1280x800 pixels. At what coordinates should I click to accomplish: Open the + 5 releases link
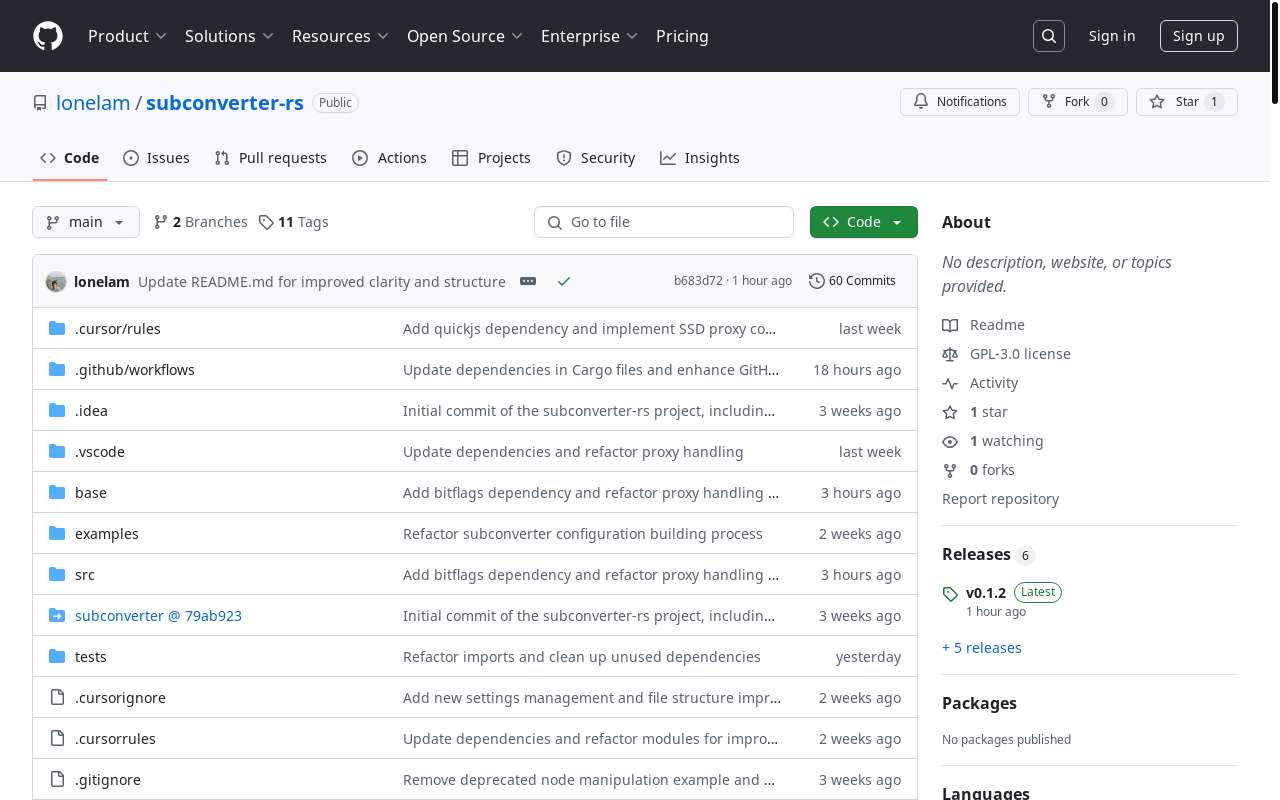982,648
